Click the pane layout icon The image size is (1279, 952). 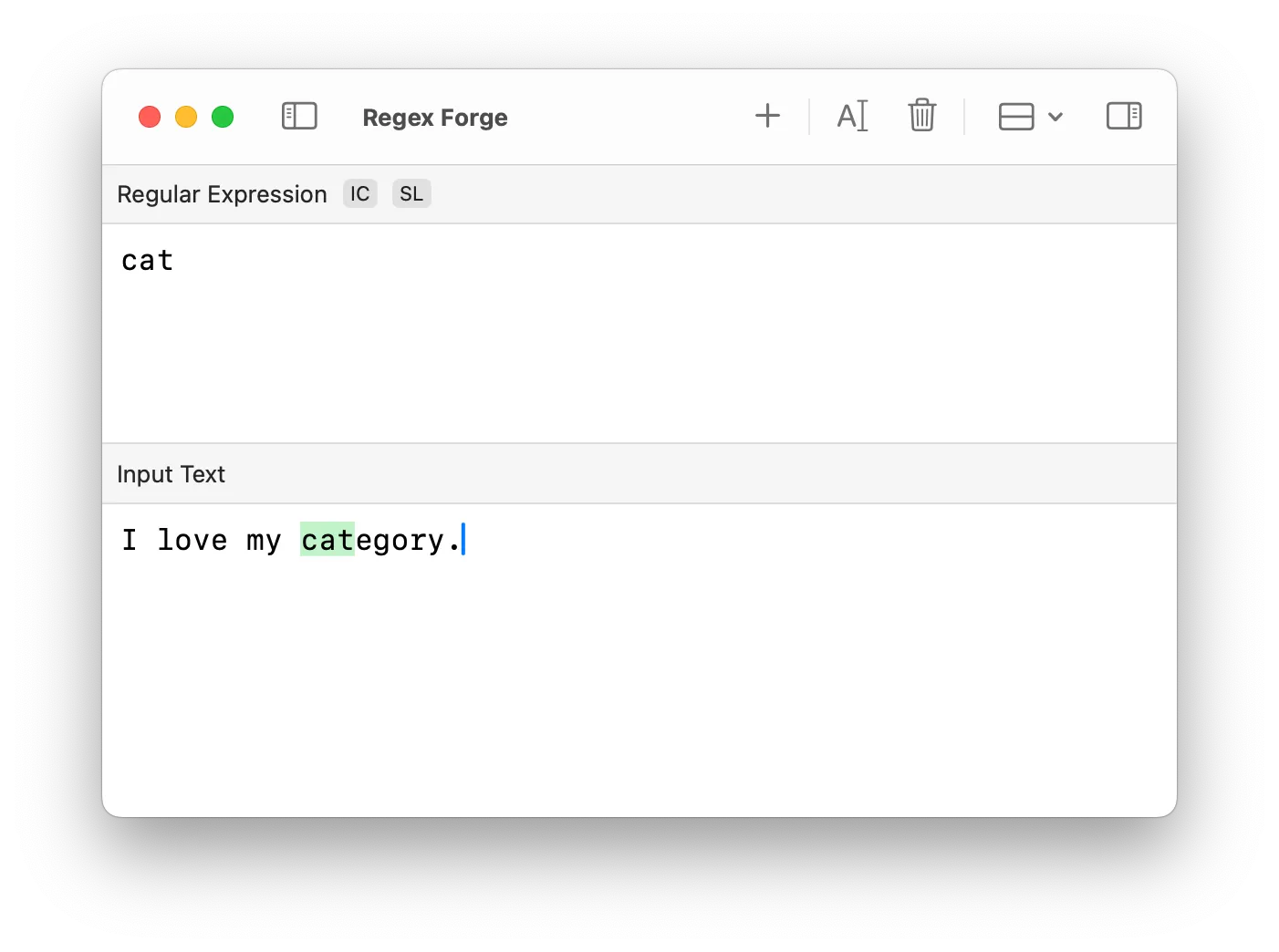1015,117
